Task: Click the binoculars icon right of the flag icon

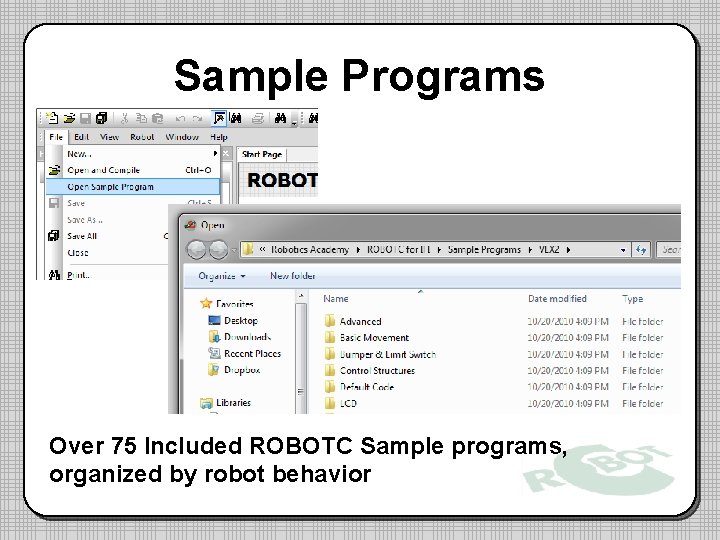Action: tap(236, 118)
